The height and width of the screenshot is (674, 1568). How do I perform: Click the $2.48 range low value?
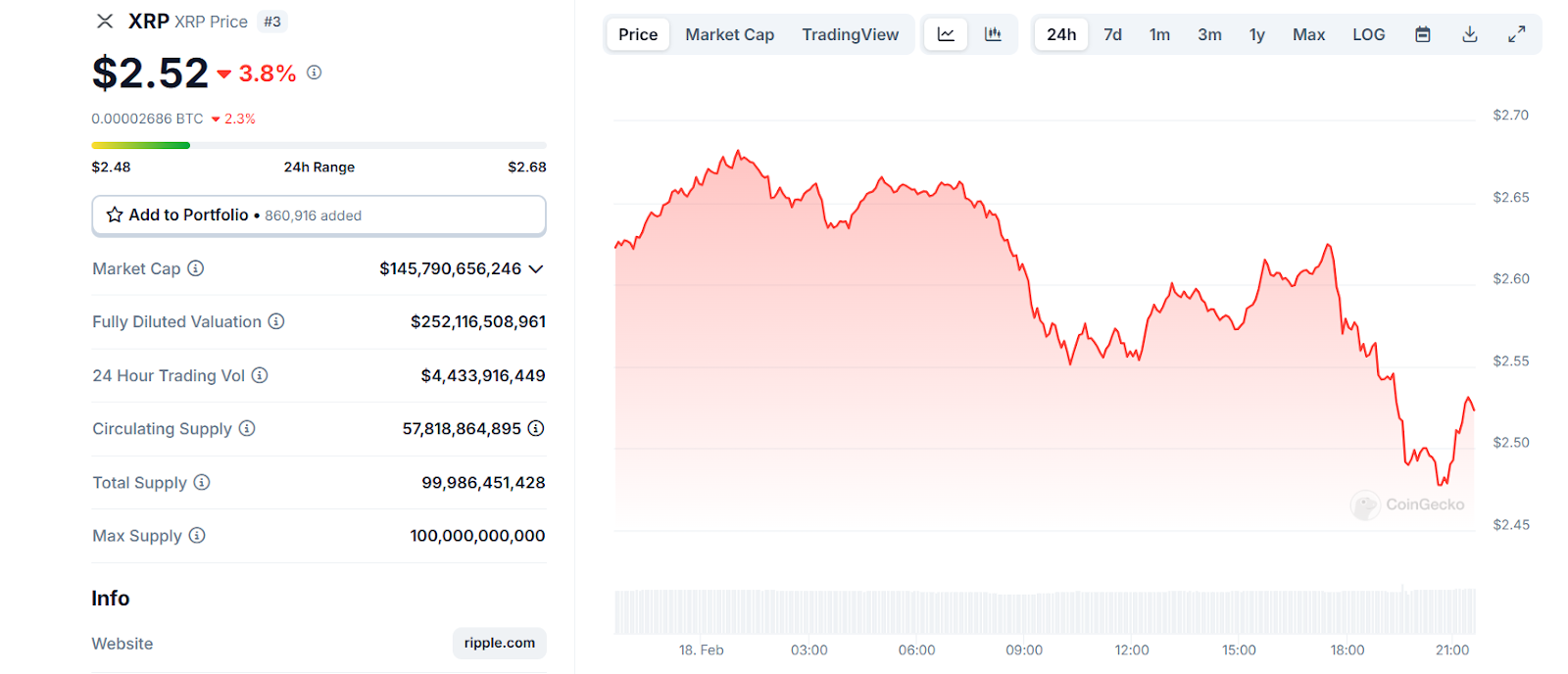click(x=111, y=167)
